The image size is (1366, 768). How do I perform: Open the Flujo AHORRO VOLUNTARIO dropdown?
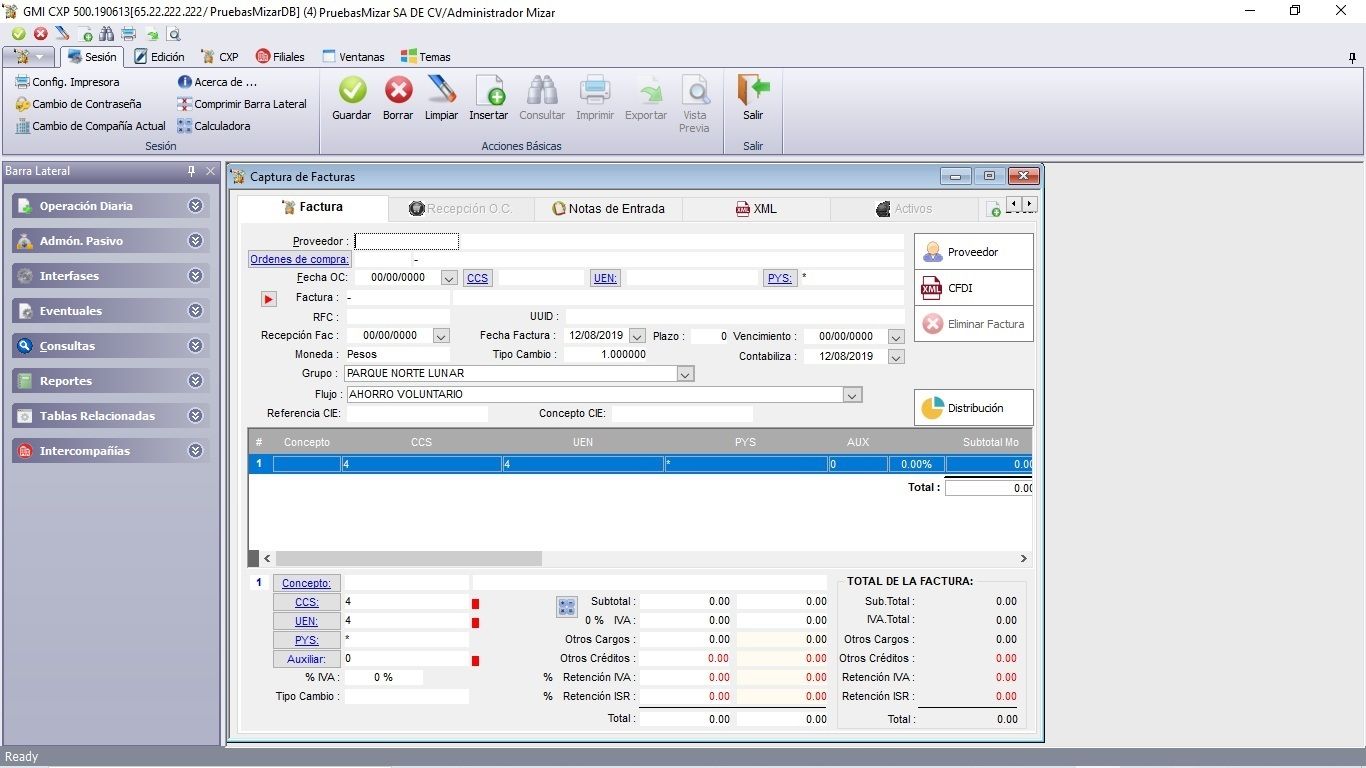point(852,395)
